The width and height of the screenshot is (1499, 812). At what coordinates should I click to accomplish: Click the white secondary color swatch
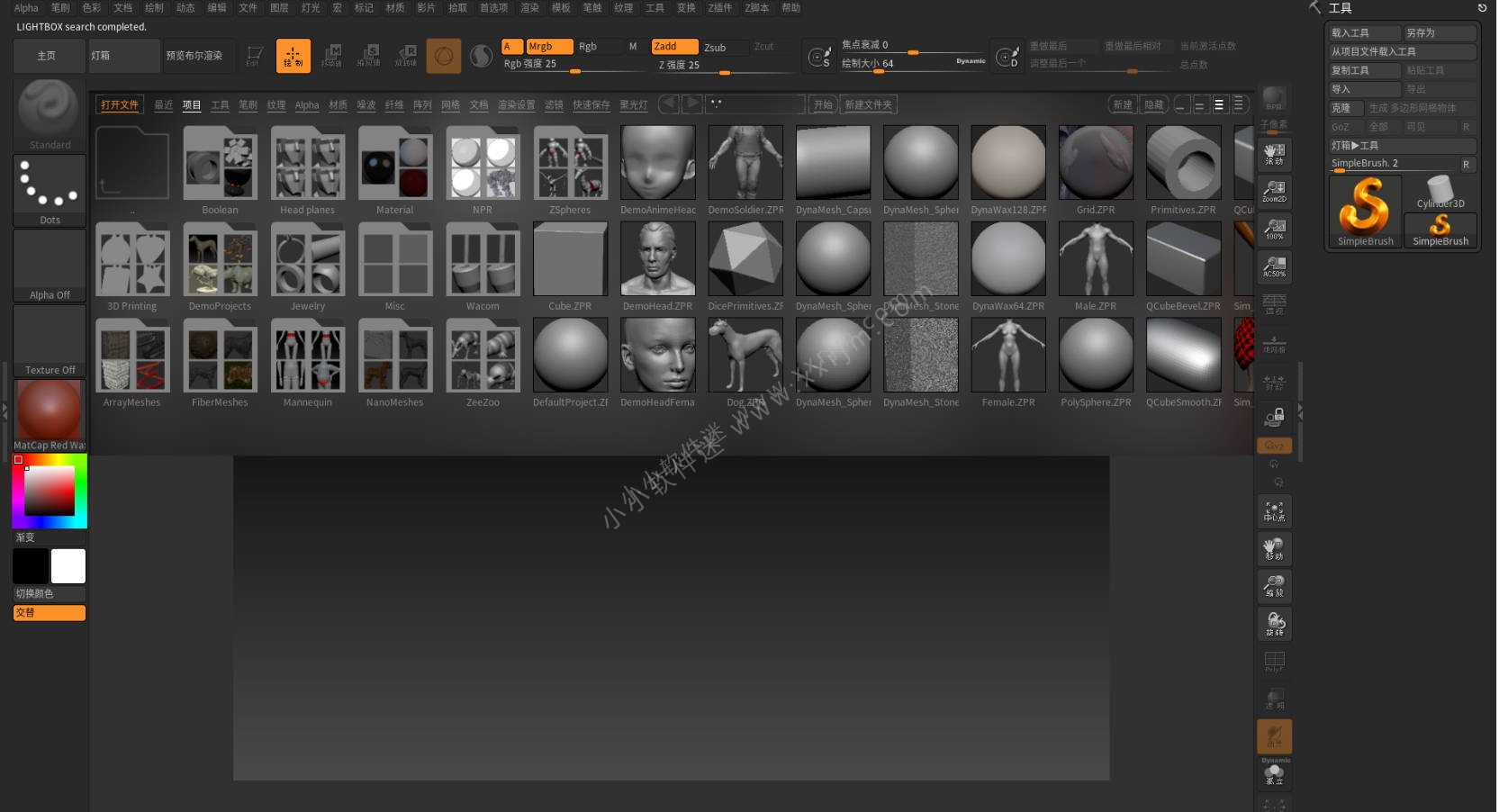pyautogui.click(x=68, y=566)
